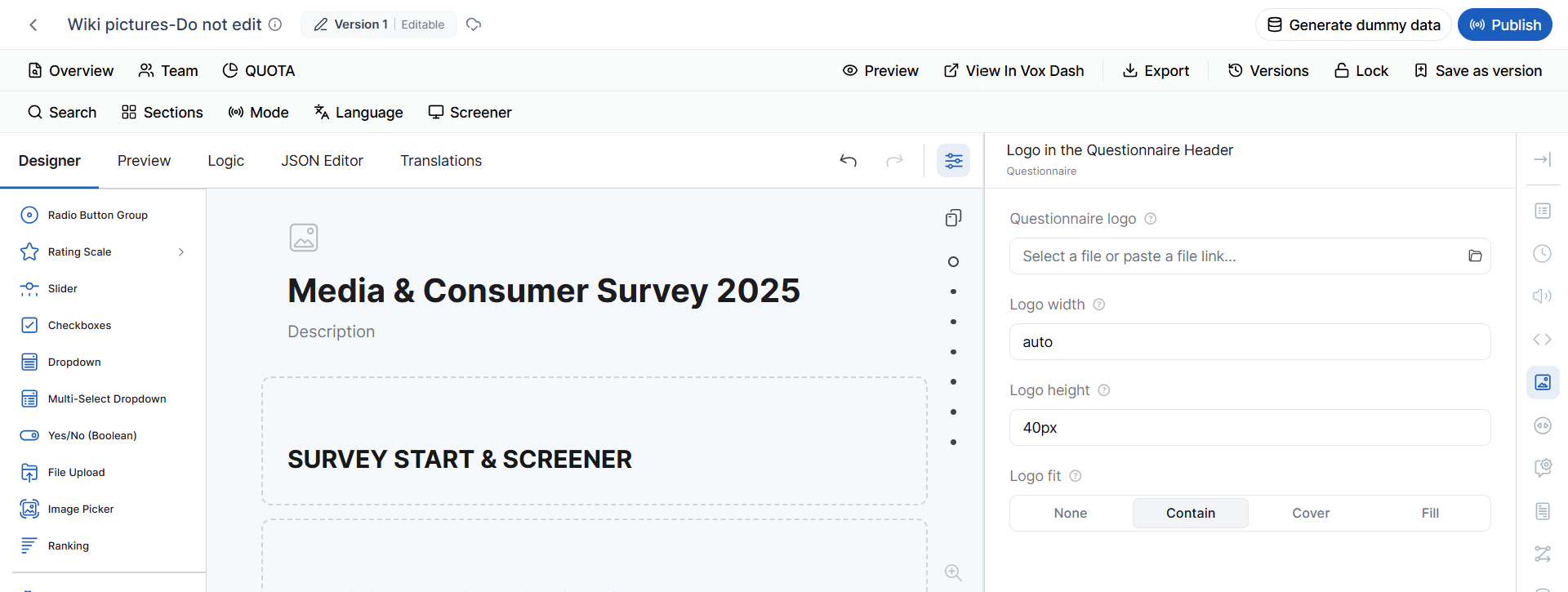Toggle the property grid settings icon
This screenshot has height=592, width=1568.
click(x=954, y=161)
